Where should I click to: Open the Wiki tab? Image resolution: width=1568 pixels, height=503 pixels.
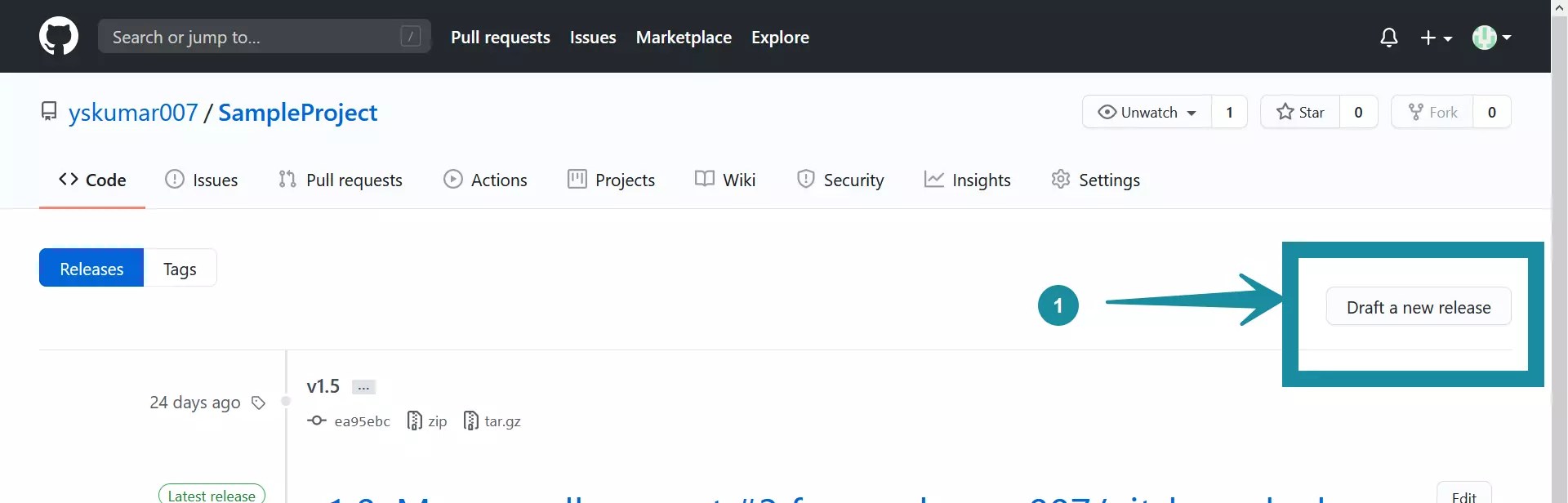tap(725, 180)
